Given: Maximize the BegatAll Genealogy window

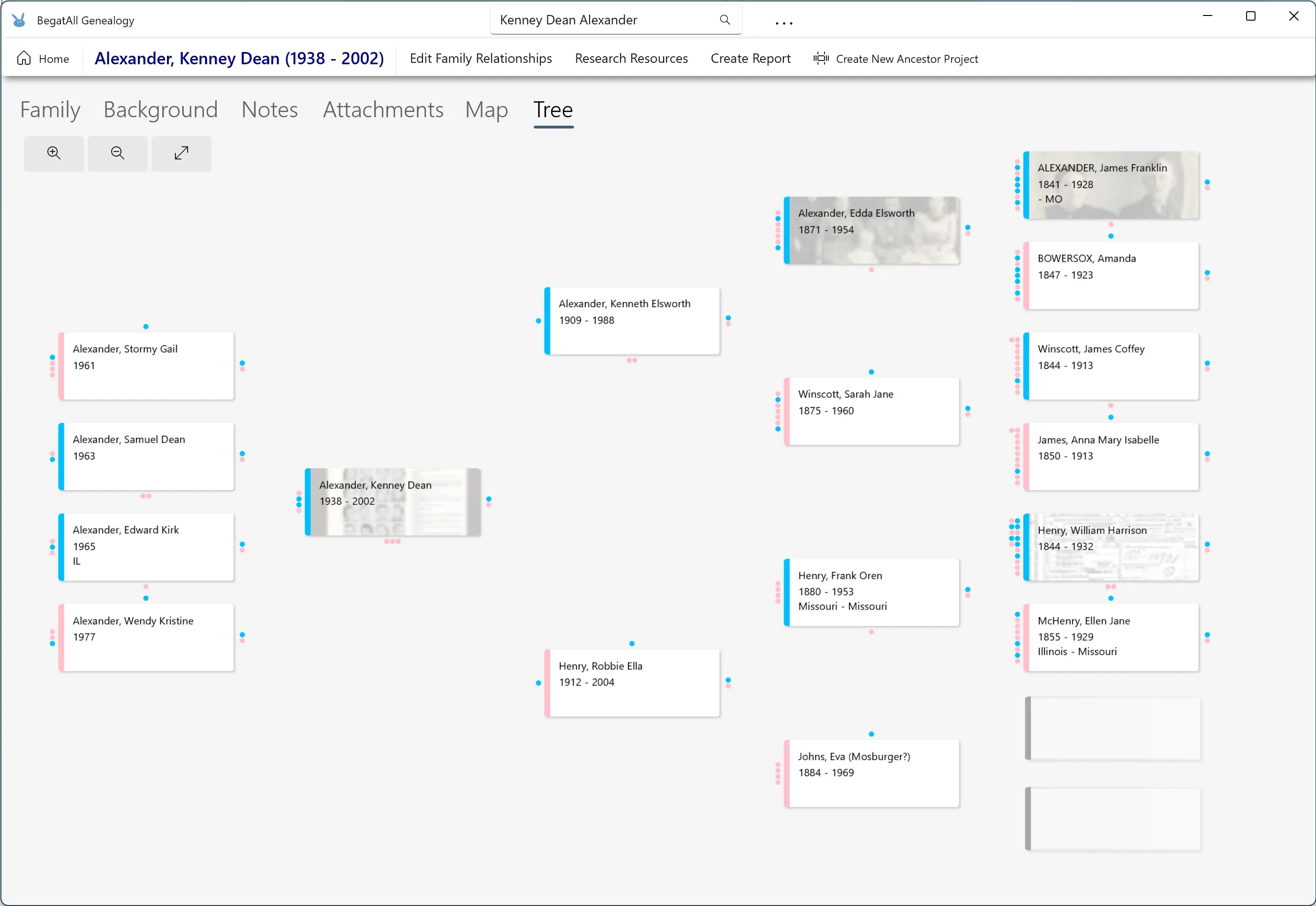Looking at the screenshot, I should (x=1251, y=16).
